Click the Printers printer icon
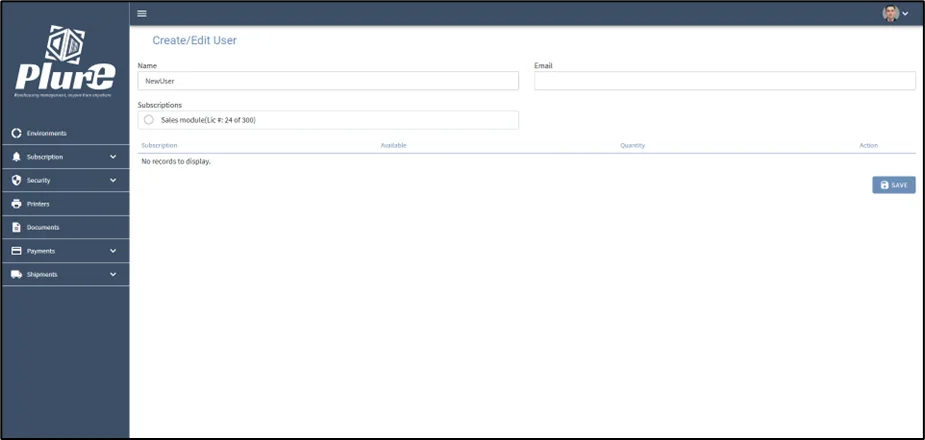 pos(17,204)
